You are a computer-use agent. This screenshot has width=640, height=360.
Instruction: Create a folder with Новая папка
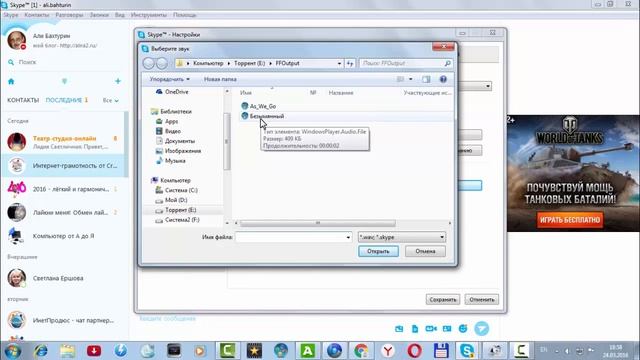[x=220, y=79]
